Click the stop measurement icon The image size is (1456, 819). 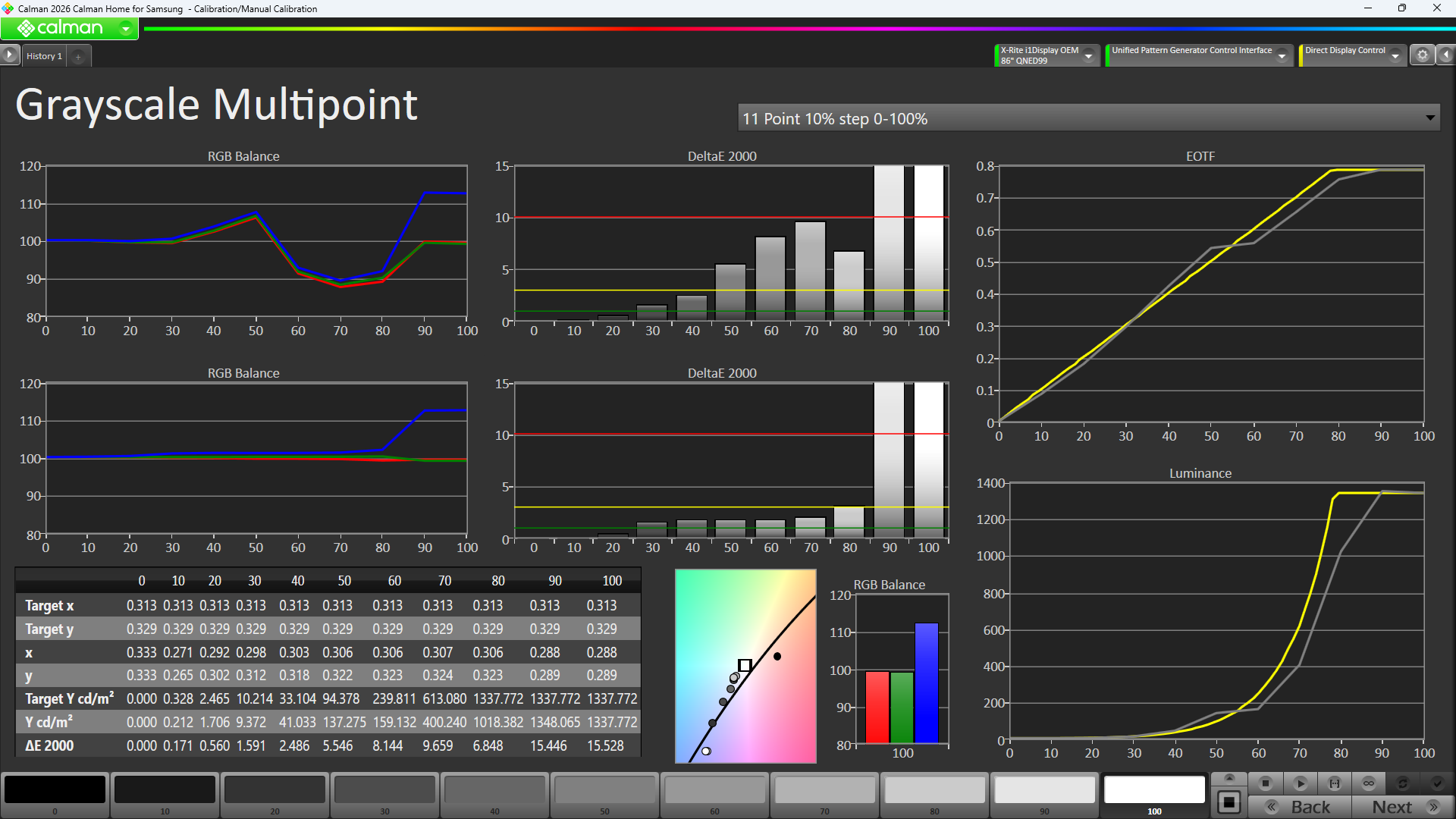tap(1265, 783)
